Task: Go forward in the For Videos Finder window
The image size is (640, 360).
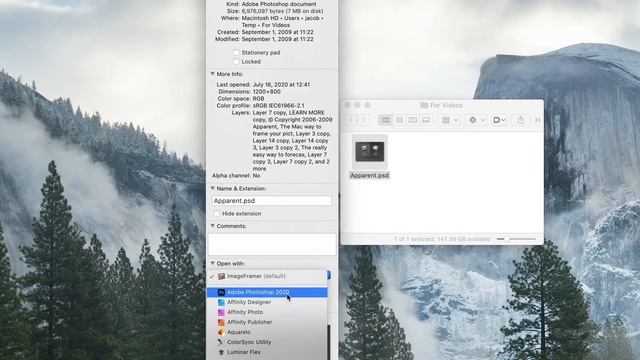Action: pos(363,120)
